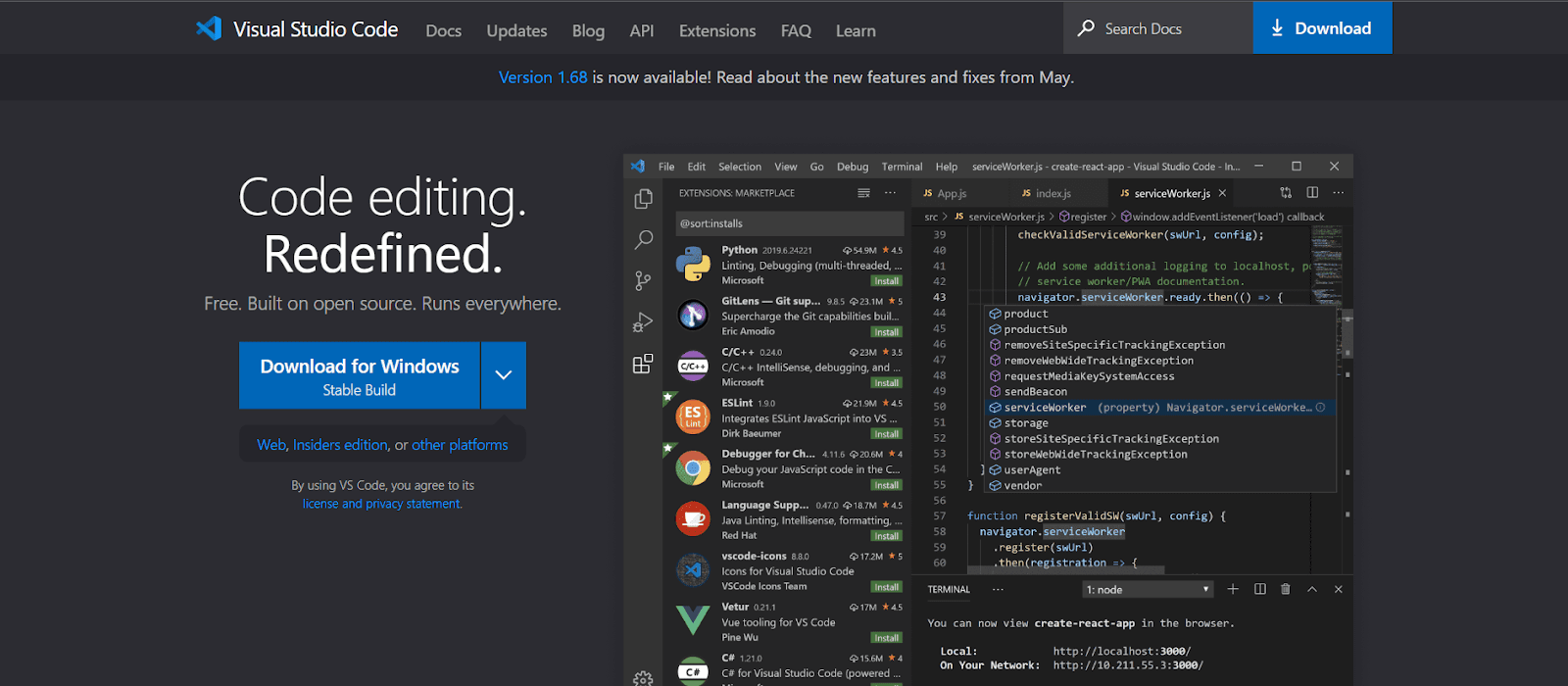Click the split terminal icon
This screenshot has width=1568, height=686.
coord(1259,589)
